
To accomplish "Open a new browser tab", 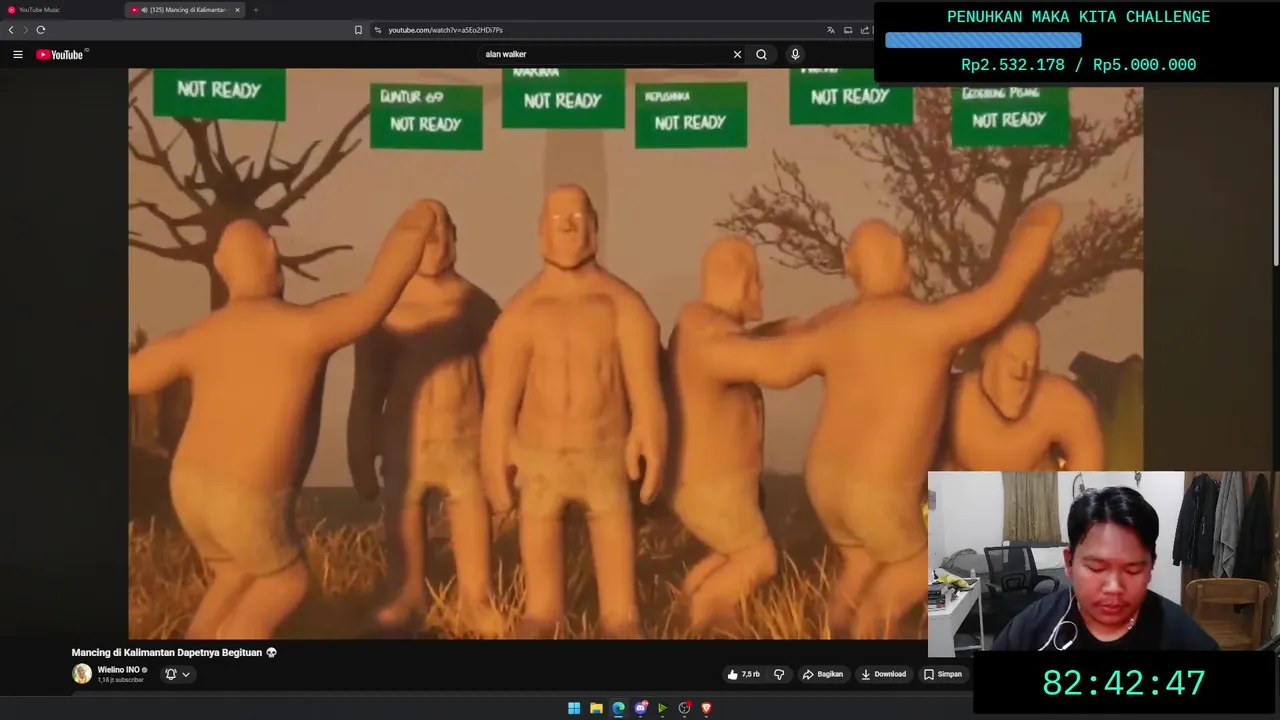I will 255,10.
